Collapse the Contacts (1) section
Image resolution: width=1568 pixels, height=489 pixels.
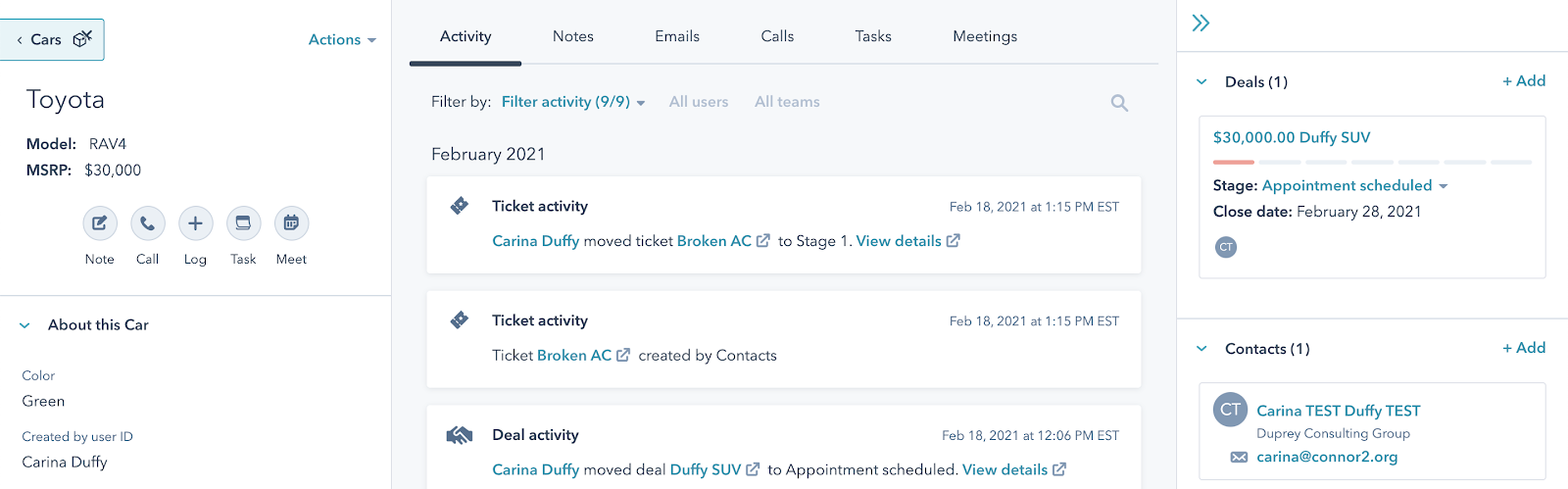click(x=1201, y=349)
